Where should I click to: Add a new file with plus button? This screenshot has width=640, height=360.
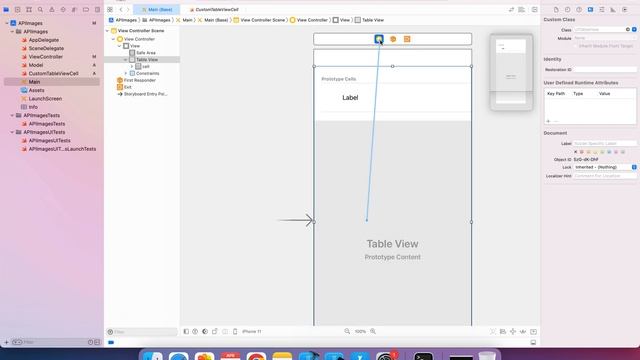(x=6, y=342)
